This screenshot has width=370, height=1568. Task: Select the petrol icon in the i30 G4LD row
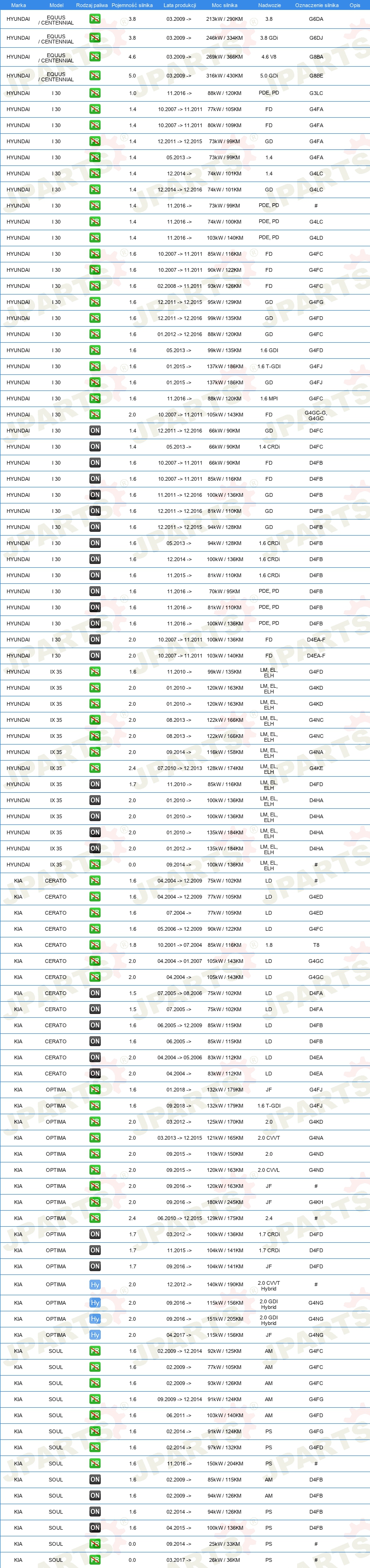click(95, 238)
